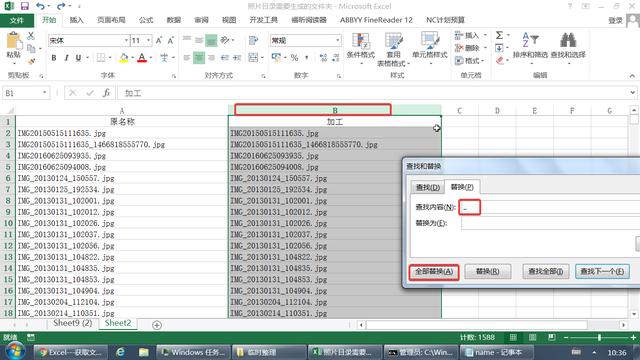640x360 pixels.
Task: Switch to the Insert ribbon tab
Action: 76,20
